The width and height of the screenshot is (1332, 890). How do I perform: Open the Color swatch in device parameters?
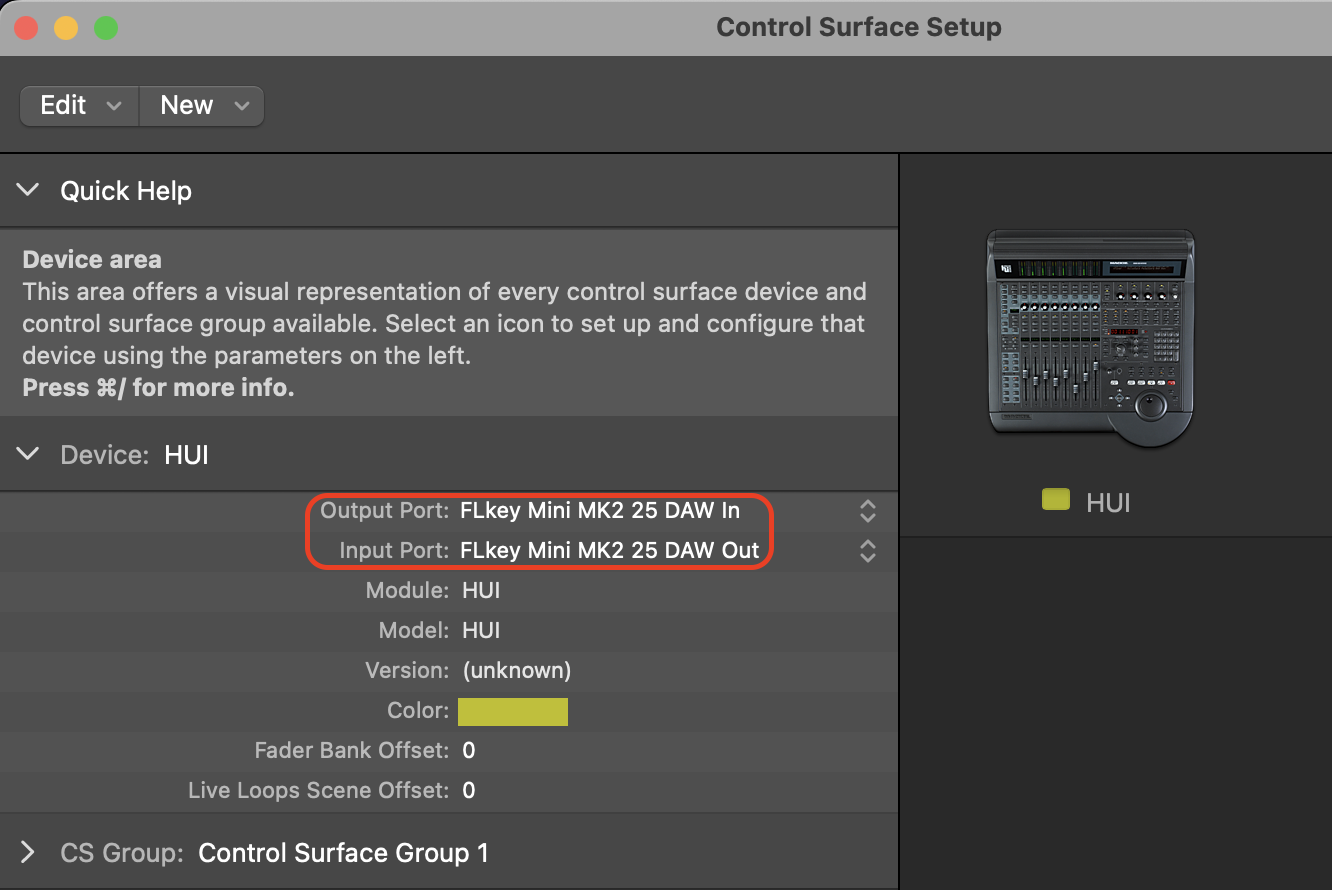pyautogui.click(x=513, y=711)
